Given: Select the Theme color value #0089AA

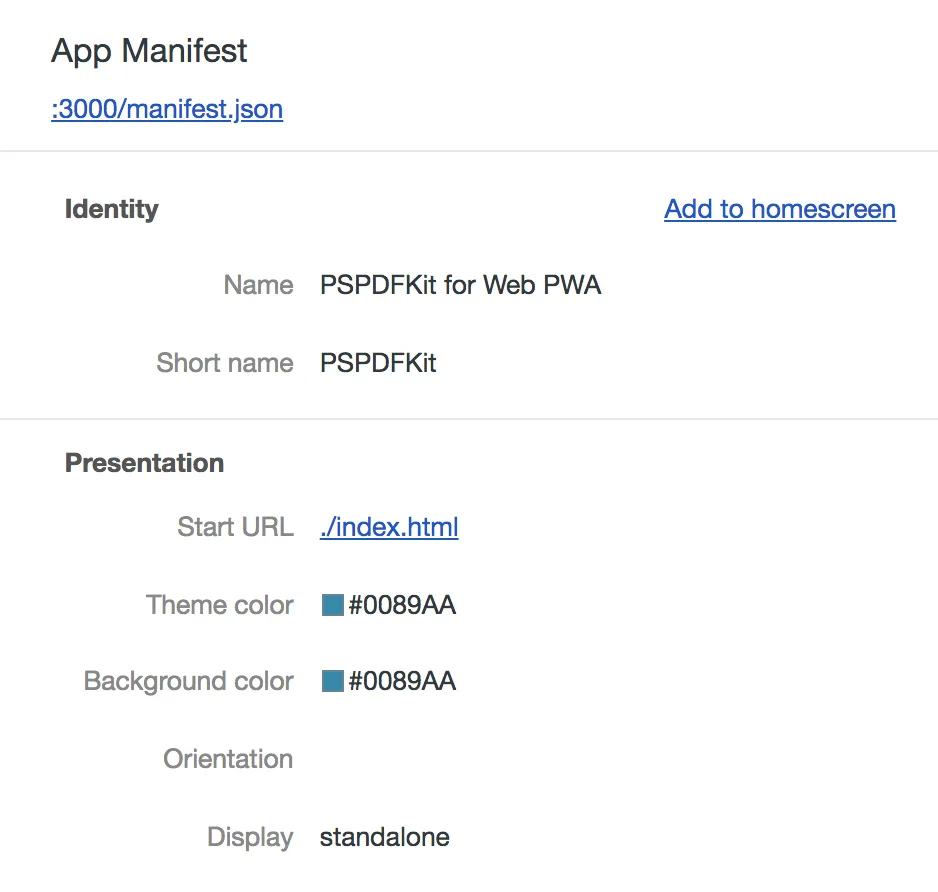Looking at the screenshot, I should (x=402, y=605).
